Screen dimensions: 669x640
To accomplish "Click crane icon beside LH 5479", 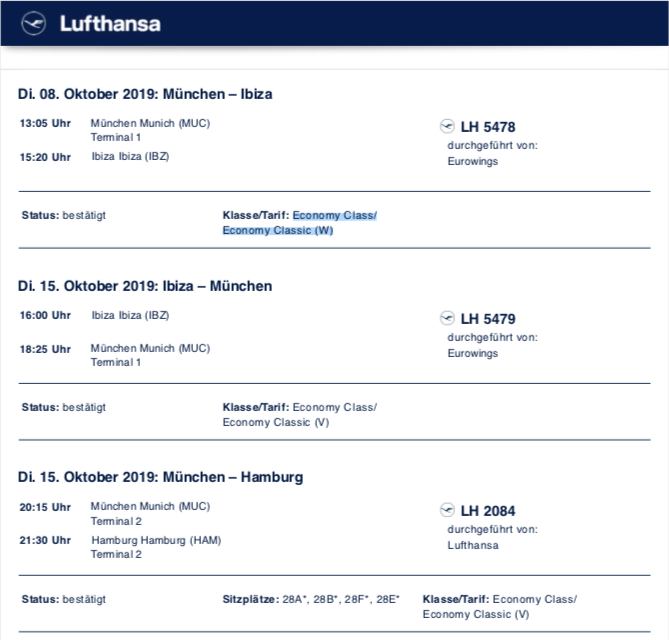I will point(447,318).
